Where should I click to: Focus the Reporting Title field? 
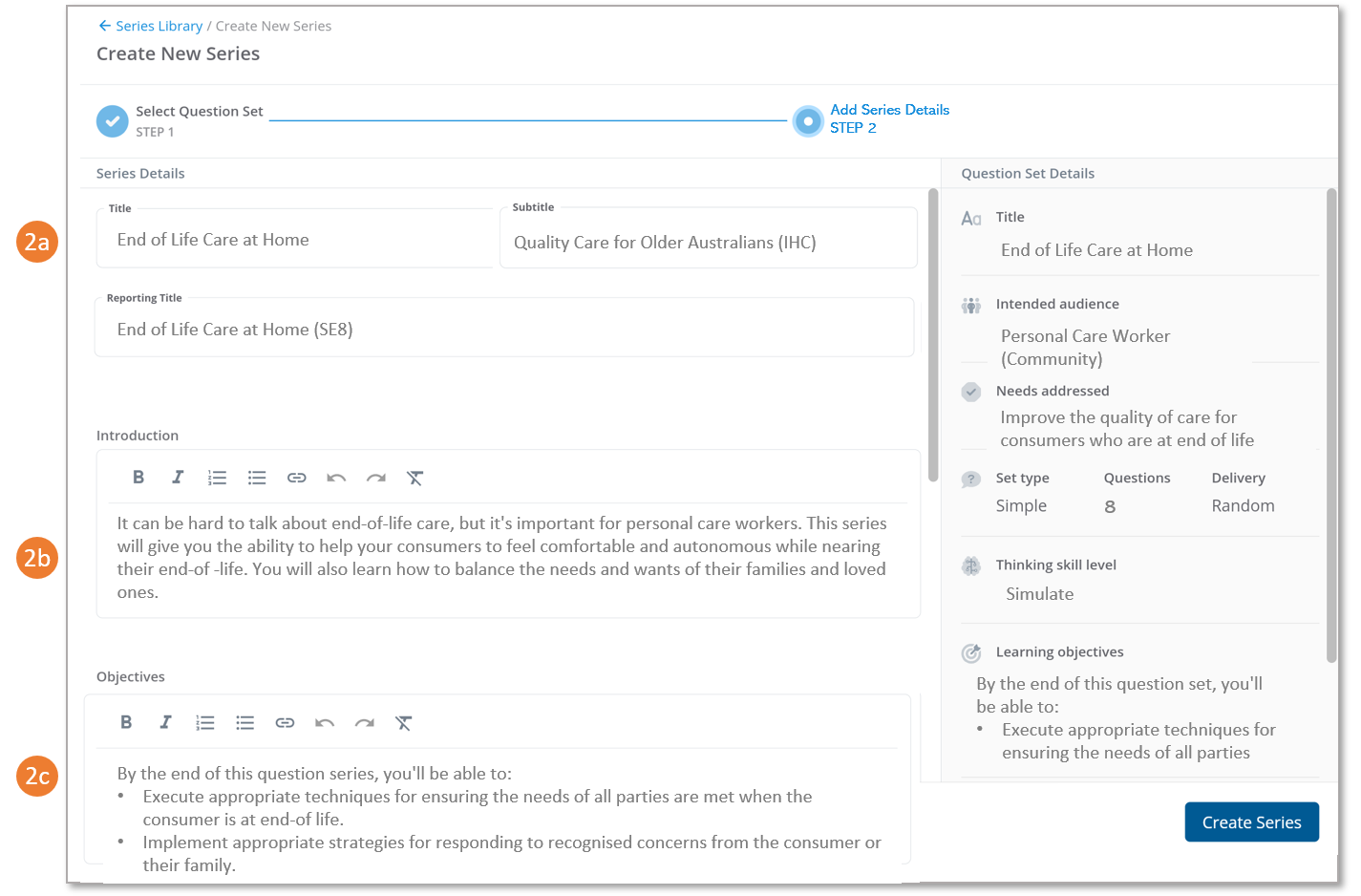click(503, 330)
